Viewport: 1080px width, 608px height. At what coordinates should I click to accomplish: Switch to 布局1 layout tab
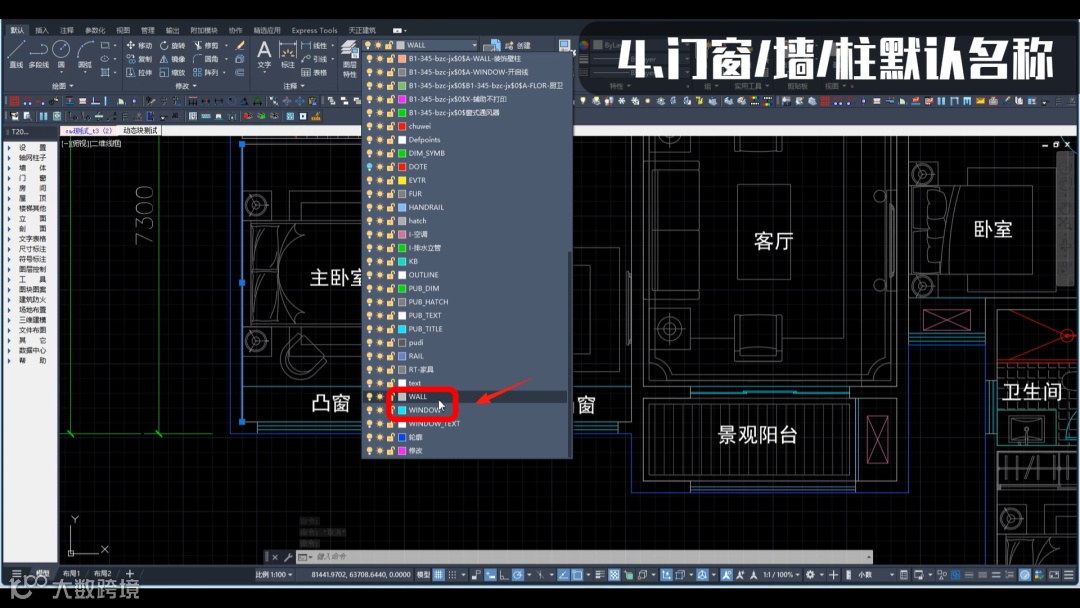(71, 573)
